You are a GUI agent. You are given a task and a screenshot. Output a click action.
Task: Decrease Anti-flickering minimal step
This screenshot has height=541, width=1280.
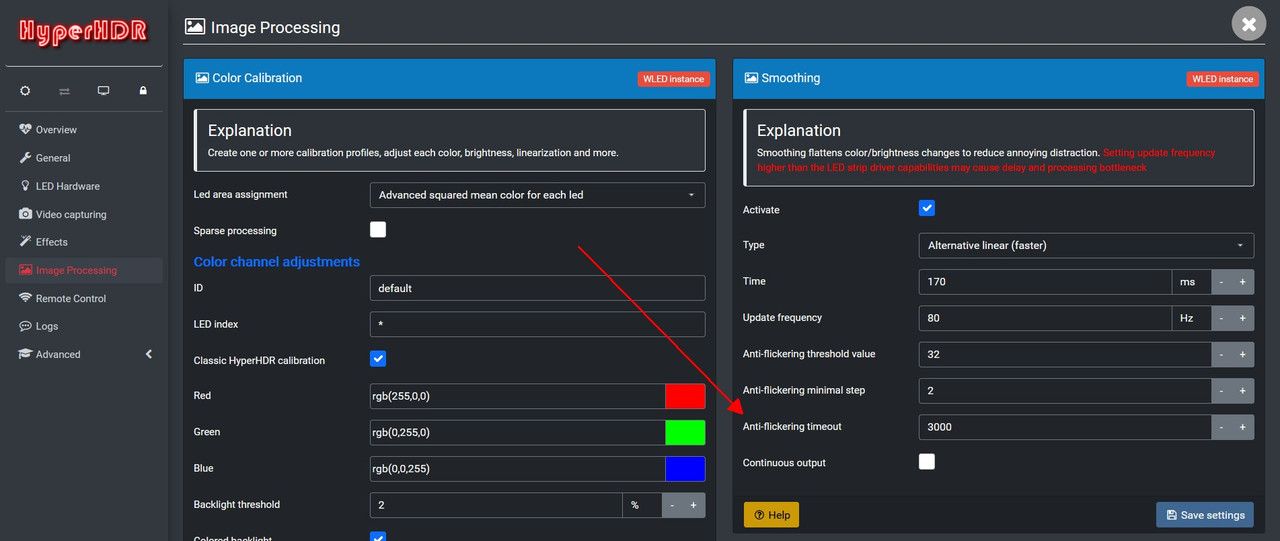click(1221, 391)
